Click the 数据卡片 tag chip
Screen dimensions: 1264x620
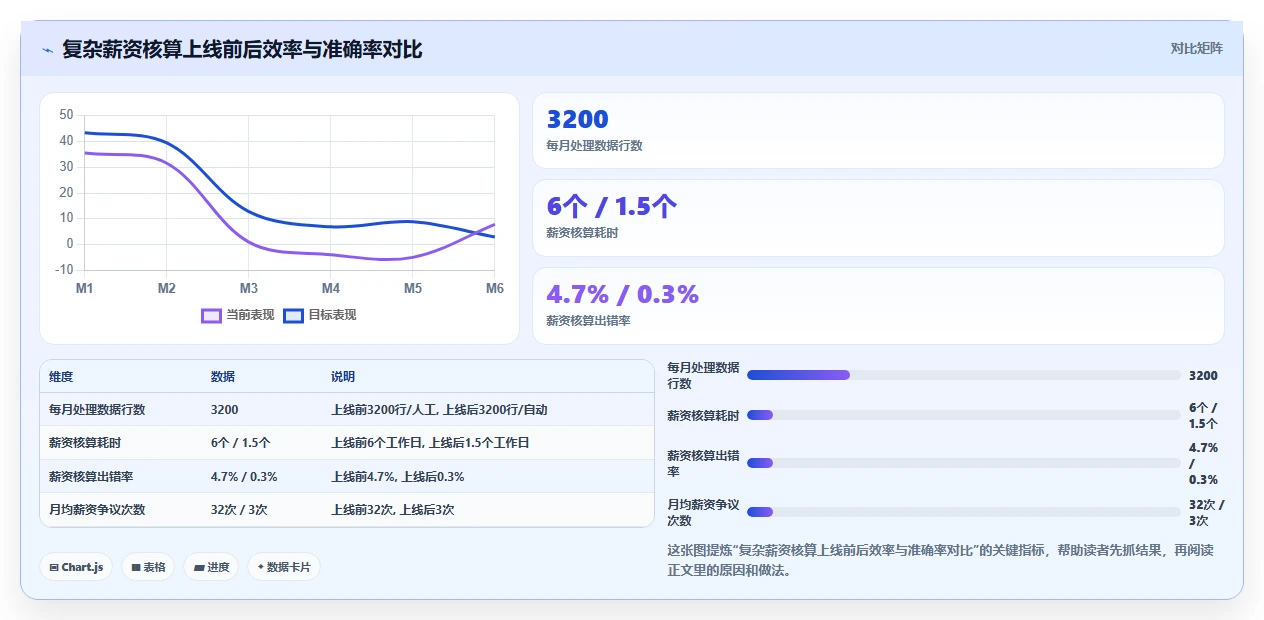[x=284, y=567]
